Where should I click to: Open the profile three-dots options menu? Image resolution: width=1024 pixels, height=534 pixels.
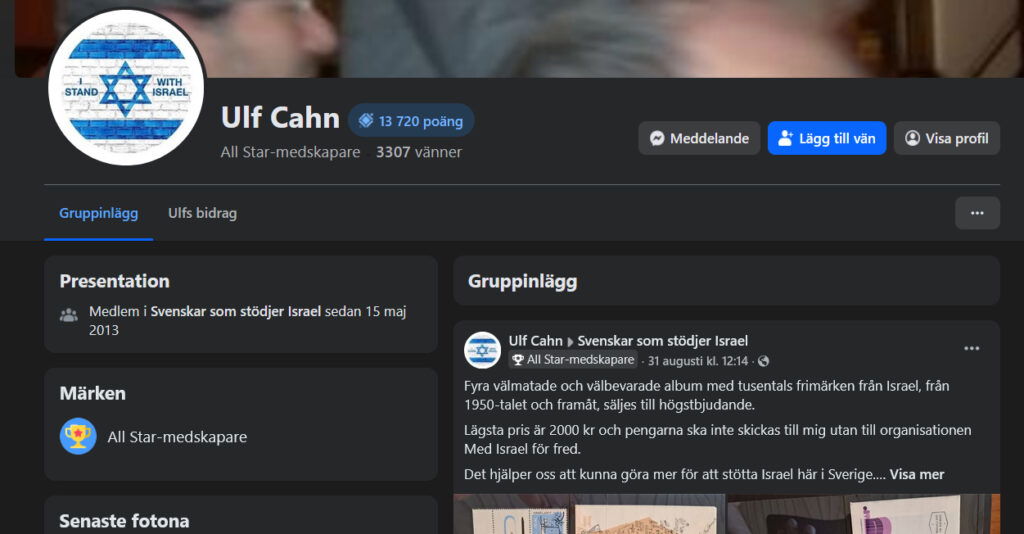click(x=977, y=213)
